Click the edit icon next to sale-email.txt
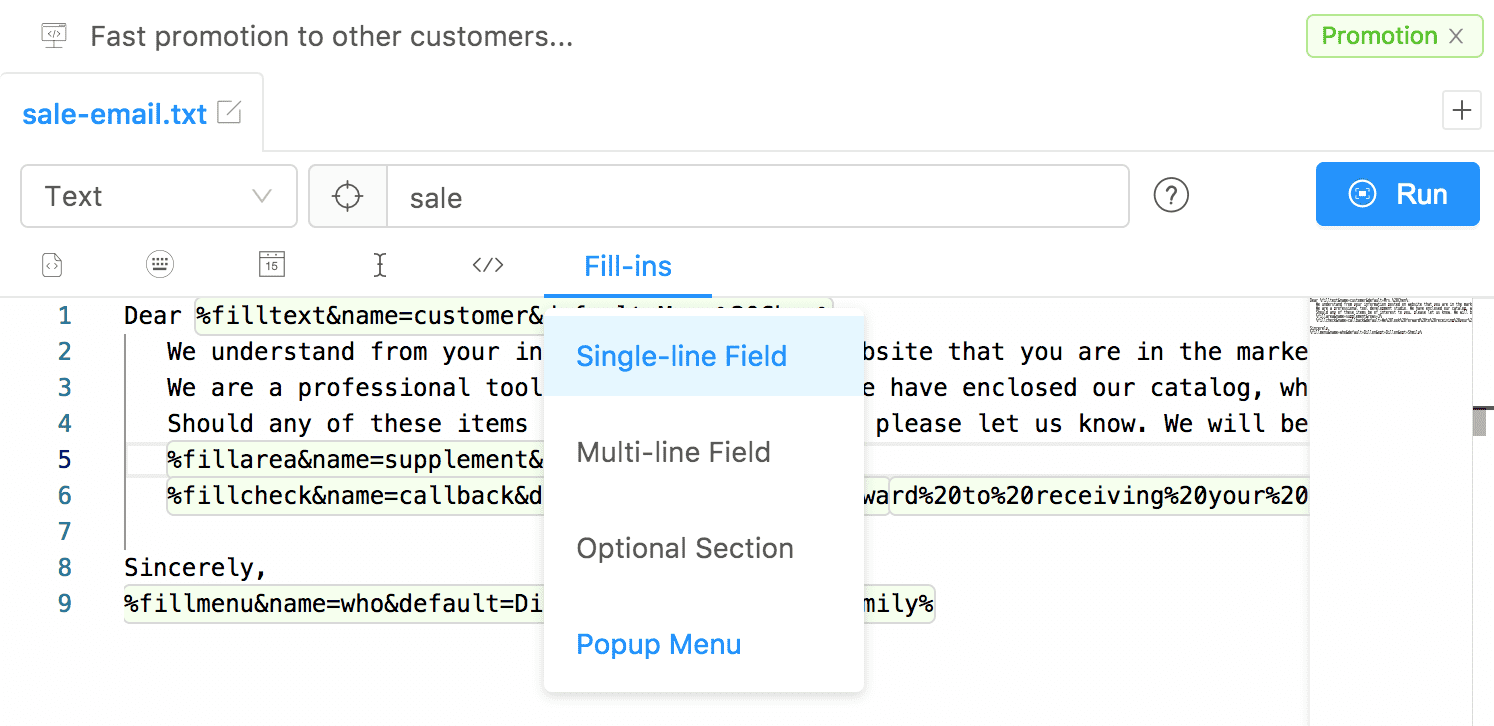 tap(229, 113)
